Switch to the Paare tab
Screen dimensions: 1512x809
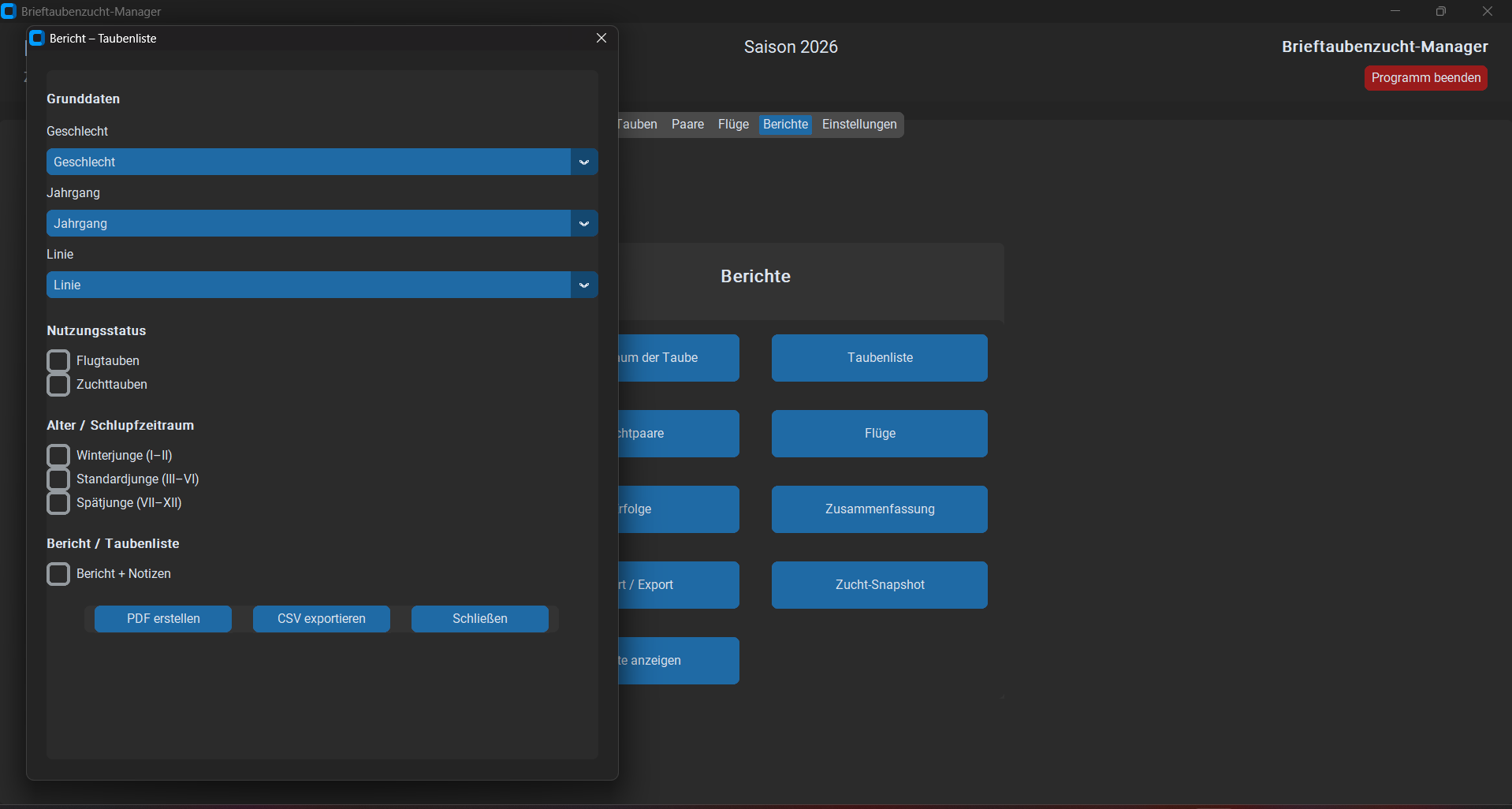[x=687, y=125]
